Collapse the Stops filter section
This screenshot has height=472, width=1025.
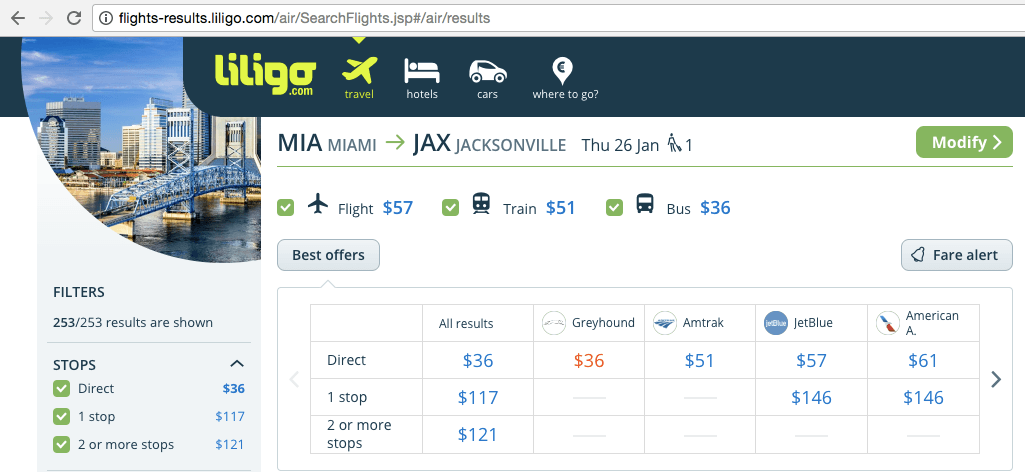coord(237,364)
